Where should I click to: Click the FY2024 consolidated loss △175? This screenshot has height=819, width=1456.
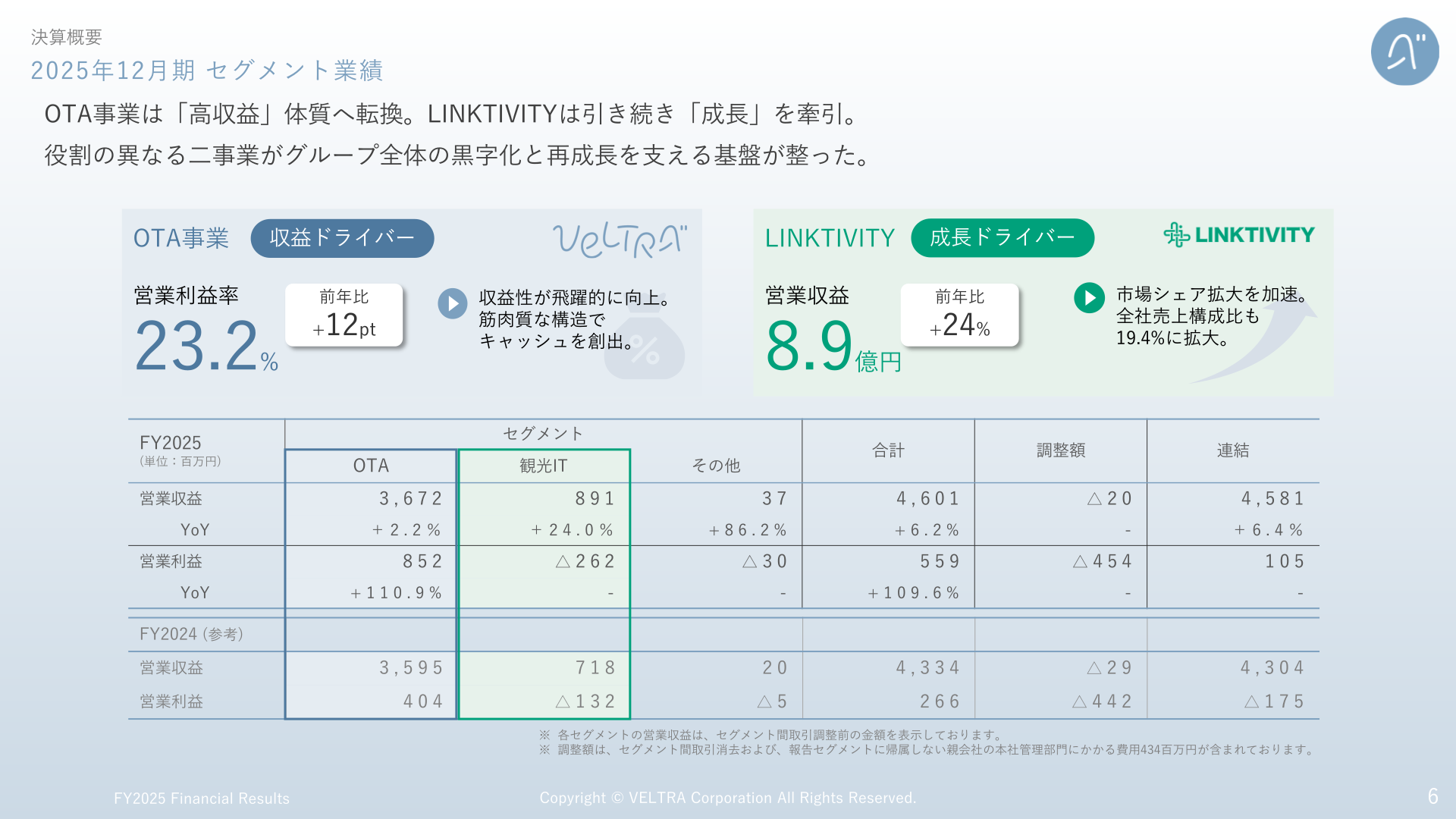pos(1275,701)
